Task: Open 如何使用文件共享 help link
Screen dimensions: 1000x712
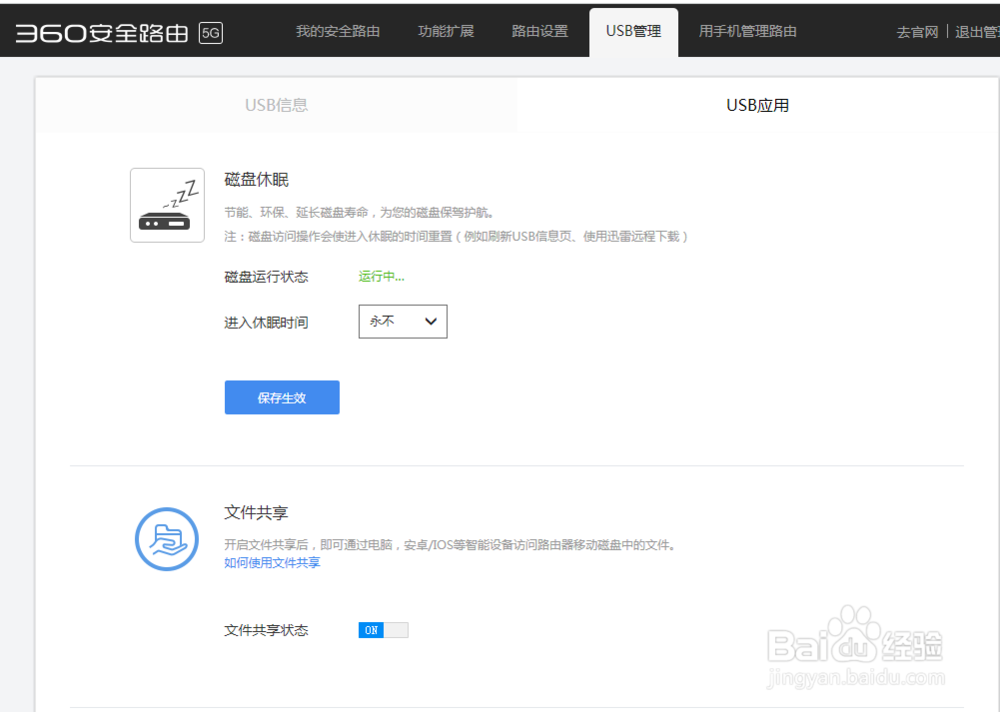Action: point(272,563)
